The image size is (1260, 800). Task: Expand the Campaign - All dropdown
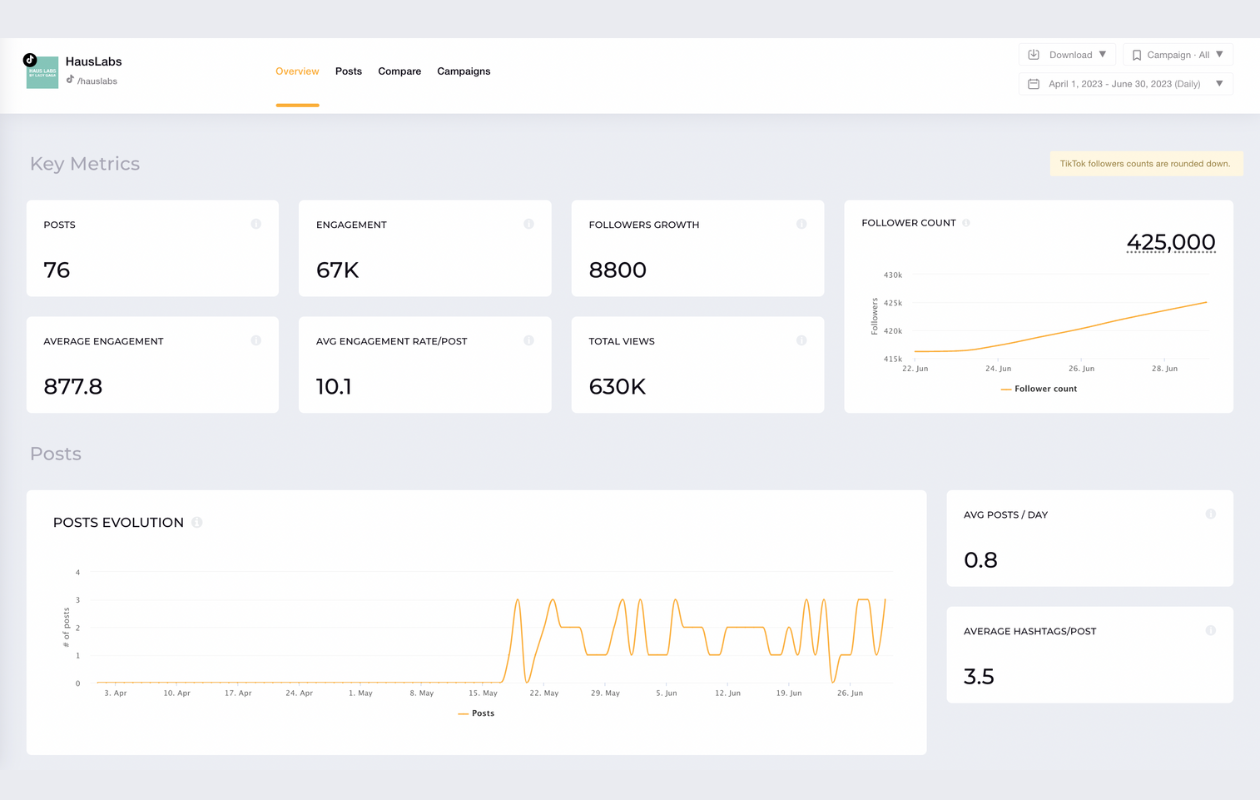pyautogui.click(x=1178, y=55)
